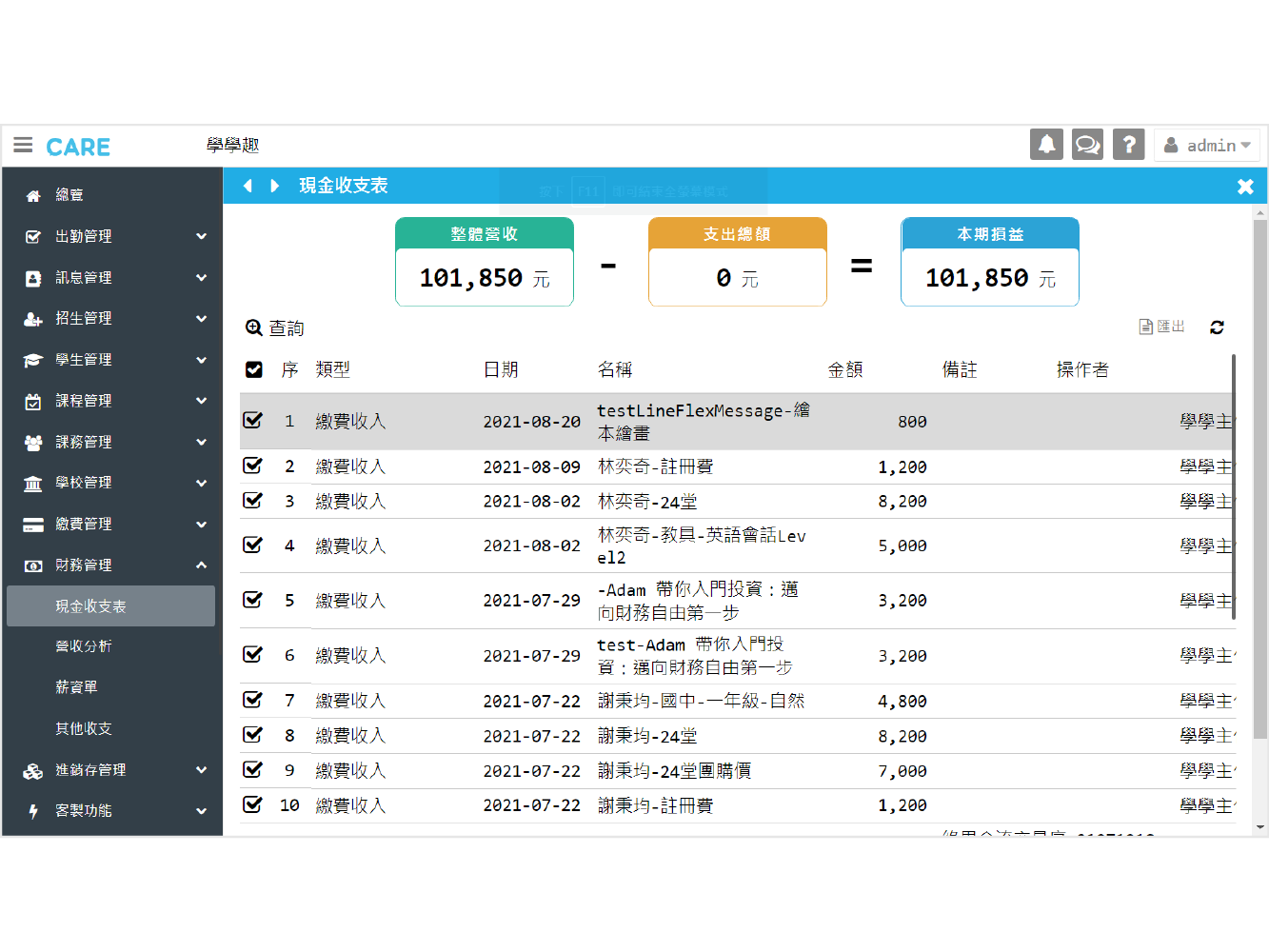Sort by the 類型 column header
This screenshot has height=952, width=1269.
coord(333,369)
